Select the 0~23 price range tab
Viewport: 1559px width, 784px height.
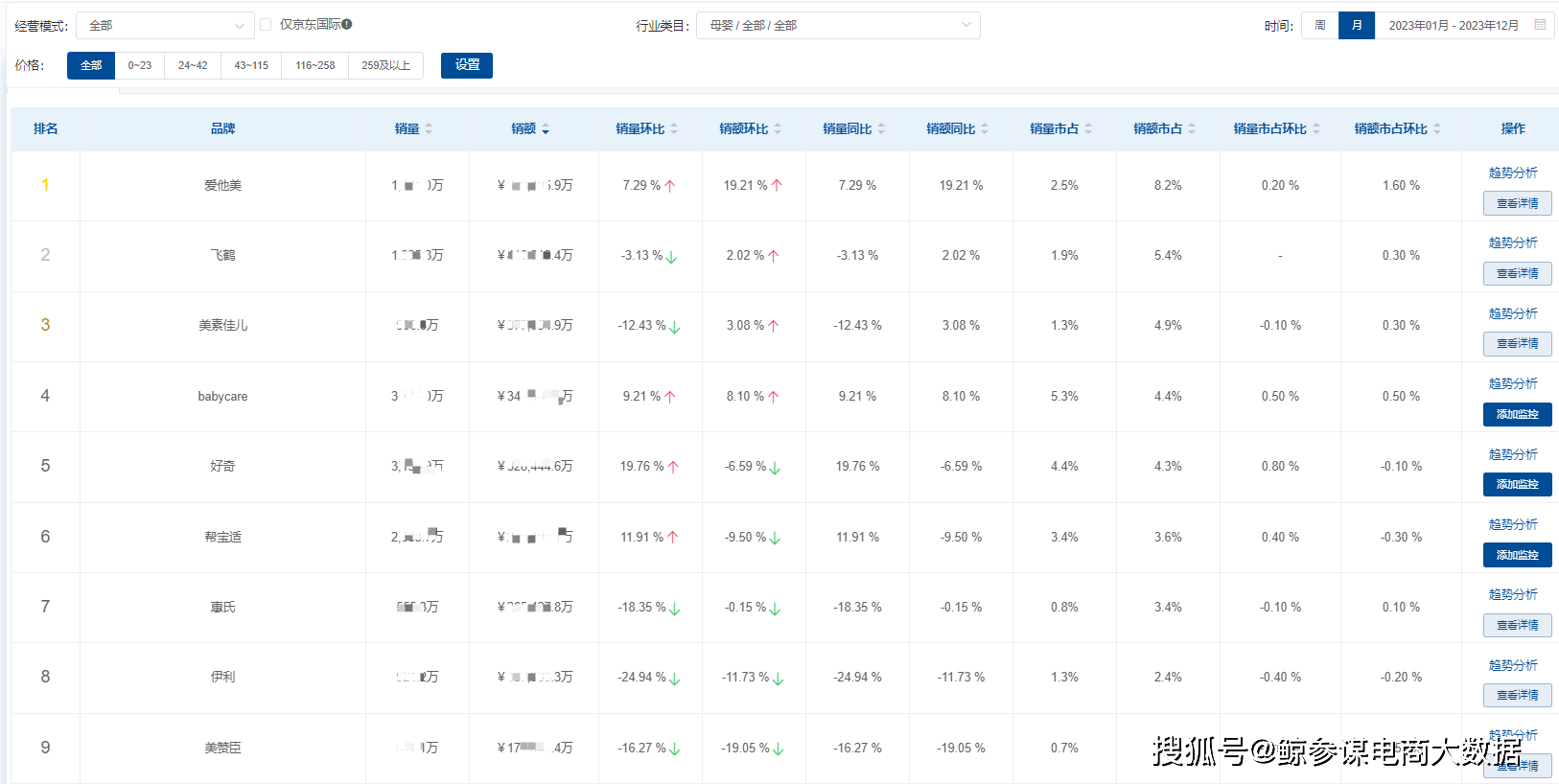click(140, 65)
